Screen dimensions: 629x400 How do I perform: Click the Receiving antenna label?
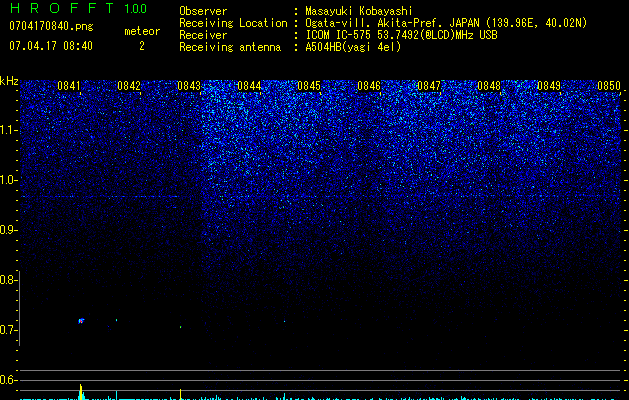(230, 47)
